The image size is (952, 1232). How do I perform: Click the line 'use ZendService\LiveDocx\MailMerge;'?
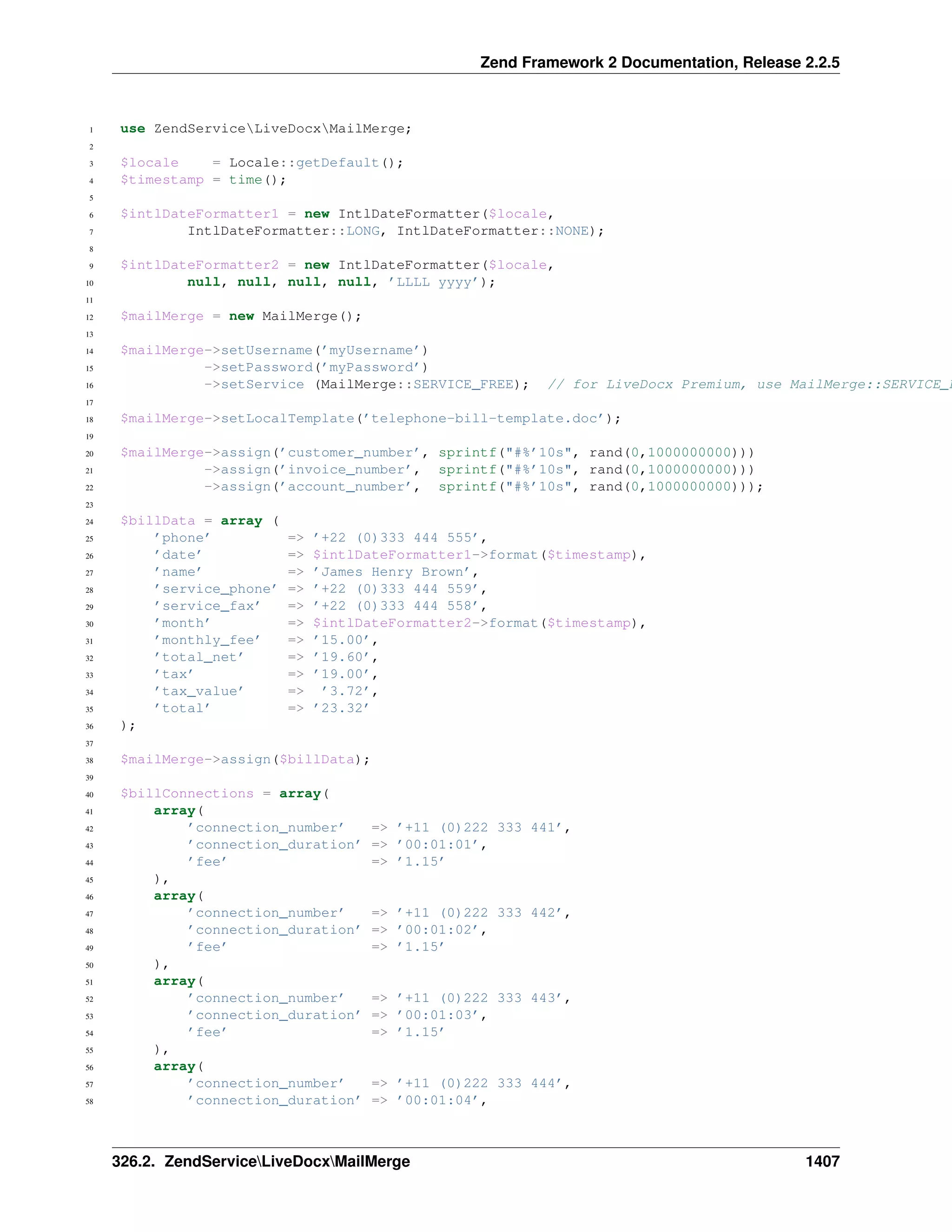tap(265, 129)
